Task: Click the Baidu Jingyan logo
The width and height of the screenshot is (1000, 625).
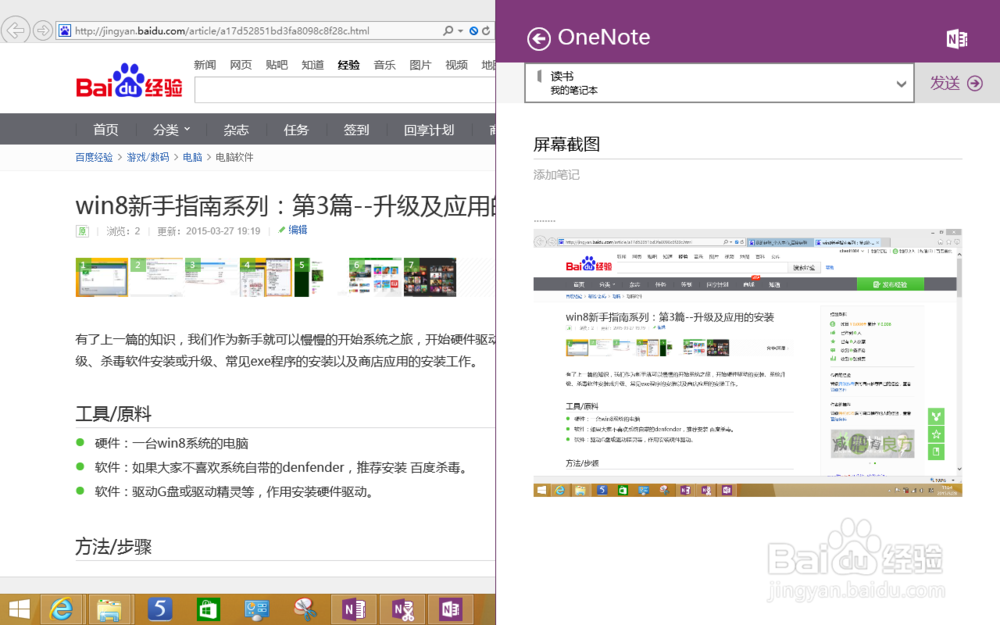Action: click(x=129, y=82)
